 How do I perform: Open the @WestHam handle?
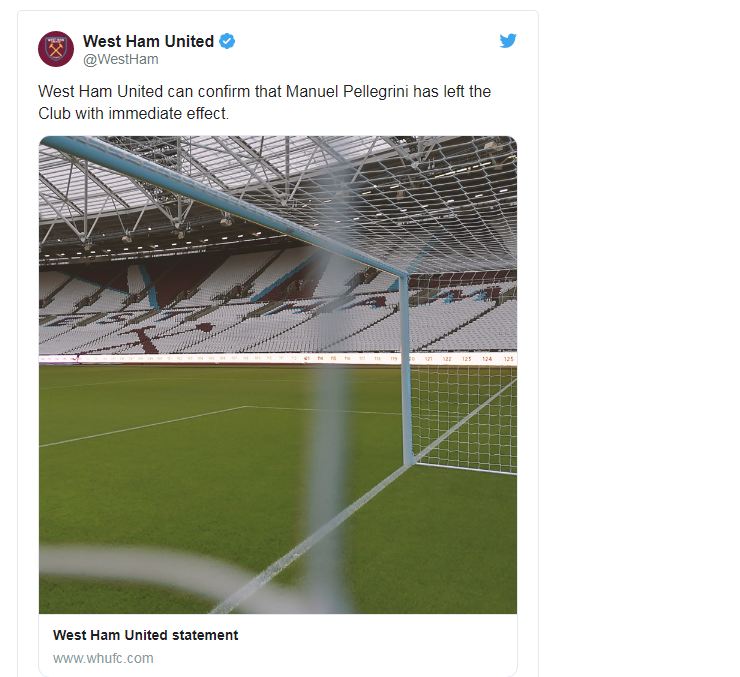coord(120,59)
